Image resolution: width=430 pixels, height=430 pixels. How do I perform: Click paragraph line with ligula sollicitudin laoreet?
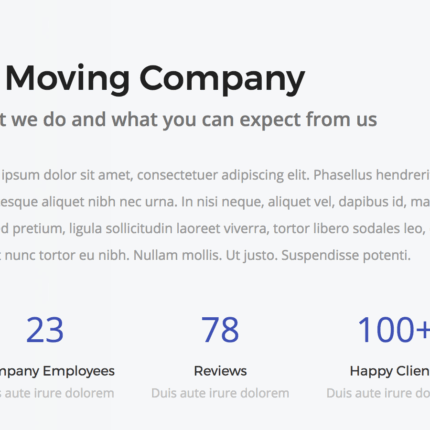point(215,229)
